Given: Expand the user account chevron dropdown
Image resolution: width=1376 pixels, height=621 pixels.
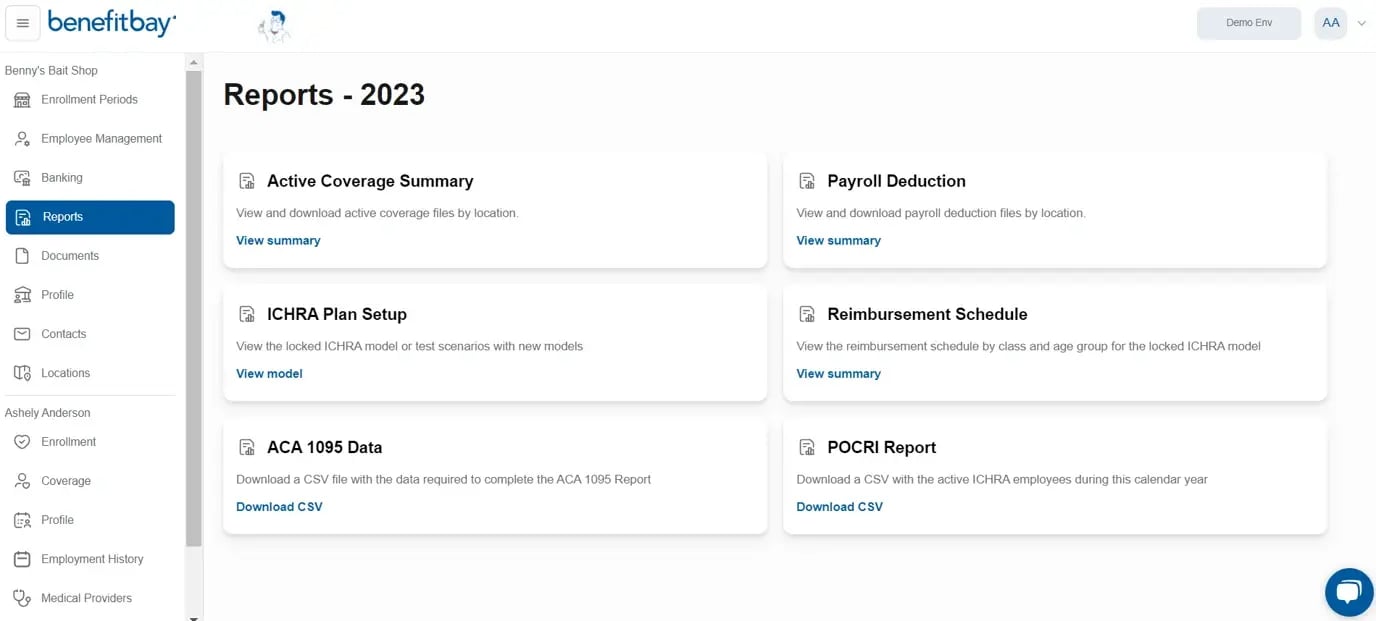Looking at the screenshot, I should (x=1361, y=23).
